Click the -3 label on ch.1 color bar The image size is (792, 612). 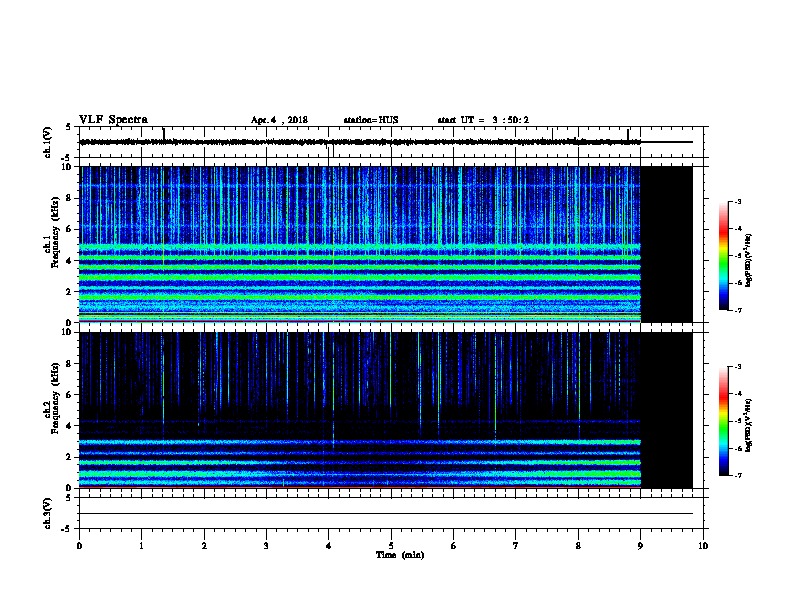pyautogui.click(x=738, y=202)
